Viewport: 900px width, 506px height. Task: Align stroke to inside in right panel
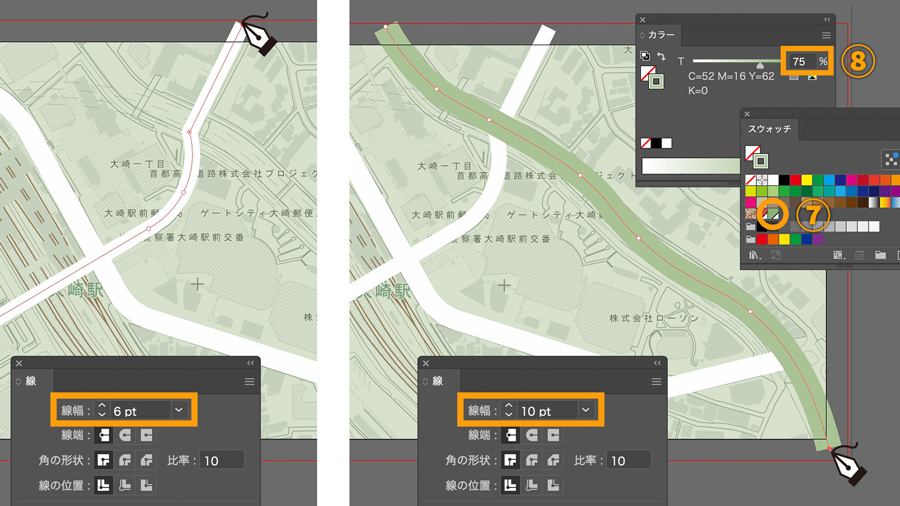(x=532, y=485)
